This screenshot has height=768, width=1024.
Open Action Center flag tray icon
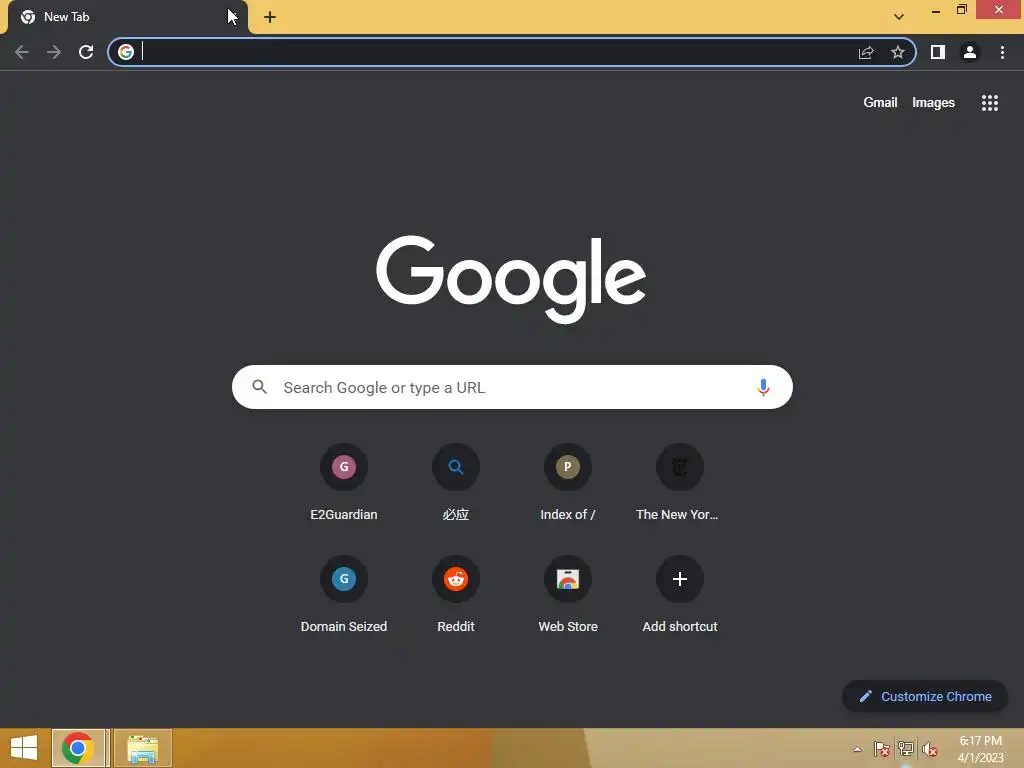(x=882, y=749)
